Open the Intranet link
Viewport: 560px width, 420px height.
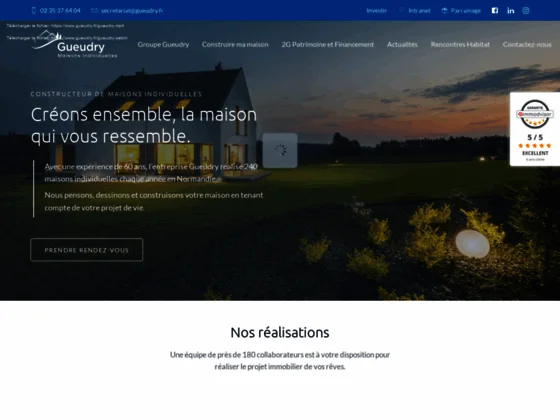click(419, 10)
